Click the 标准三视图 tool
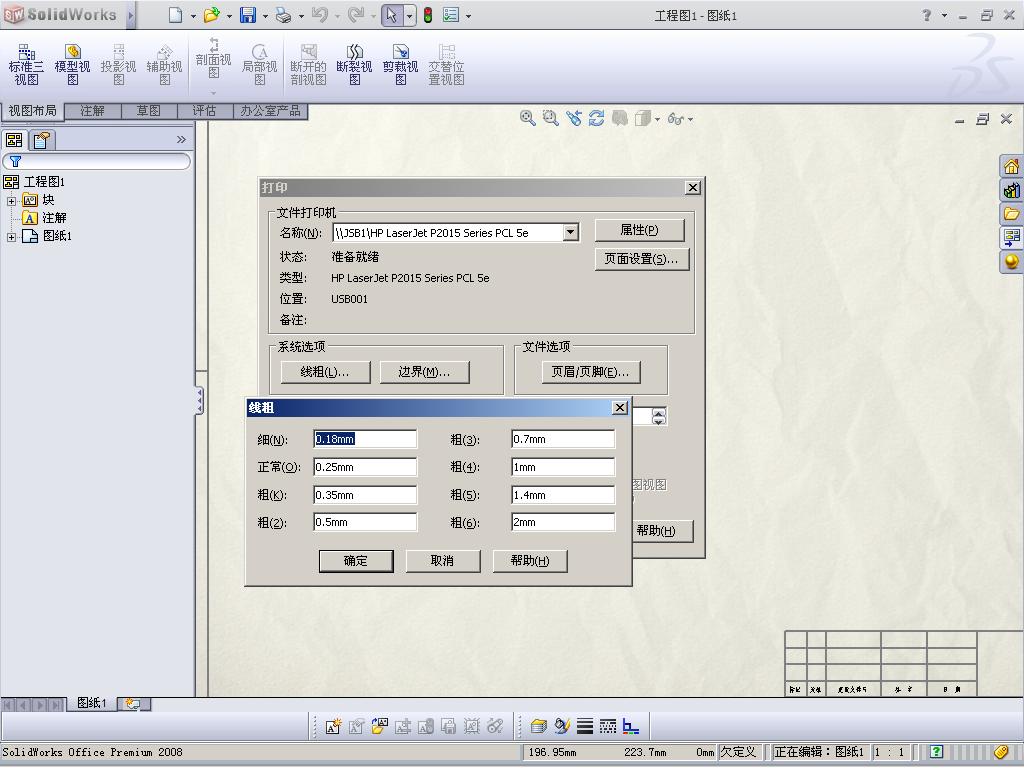The height and width of the screenshot is (768, 1024). [x=26, y=65]
